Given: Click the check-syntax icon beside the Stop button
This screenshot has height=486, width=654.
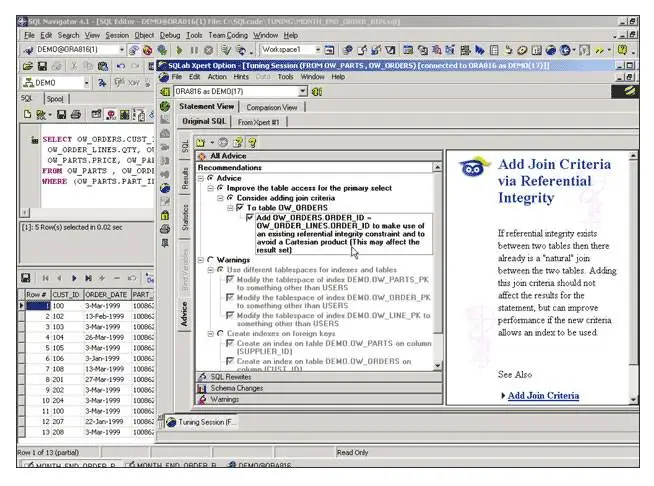Looking at the screenshot, I should point(226,50).
